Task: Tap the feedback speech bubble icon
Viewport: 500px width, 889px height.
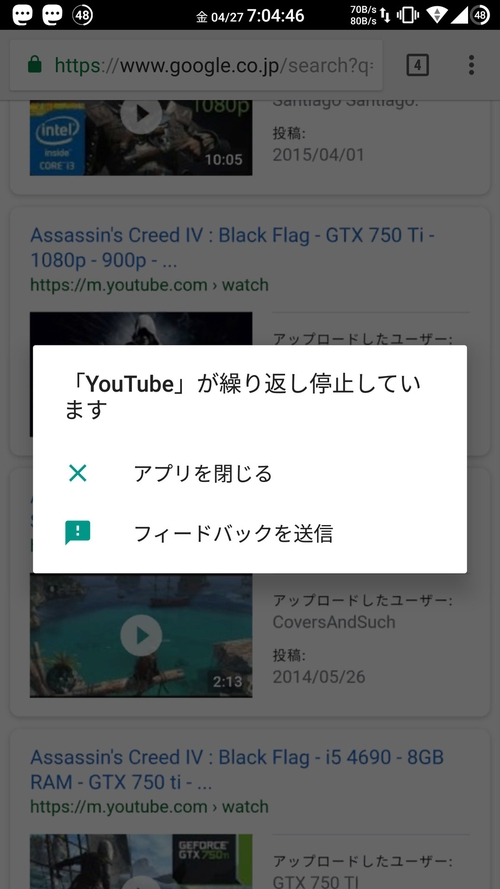Action: click(x=78, y=533)
